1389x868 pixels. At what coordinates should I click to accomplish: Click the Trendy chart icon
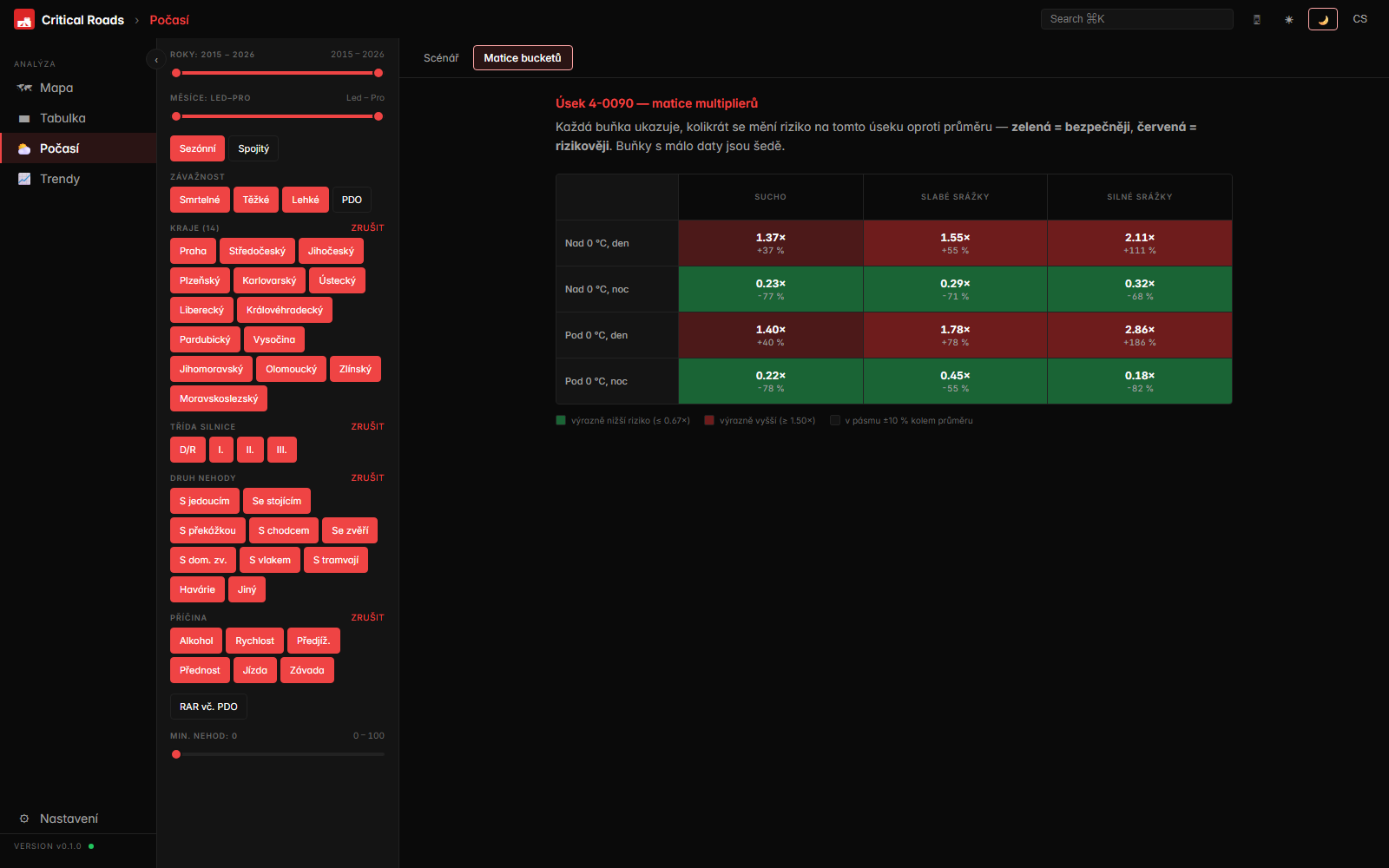24,179
